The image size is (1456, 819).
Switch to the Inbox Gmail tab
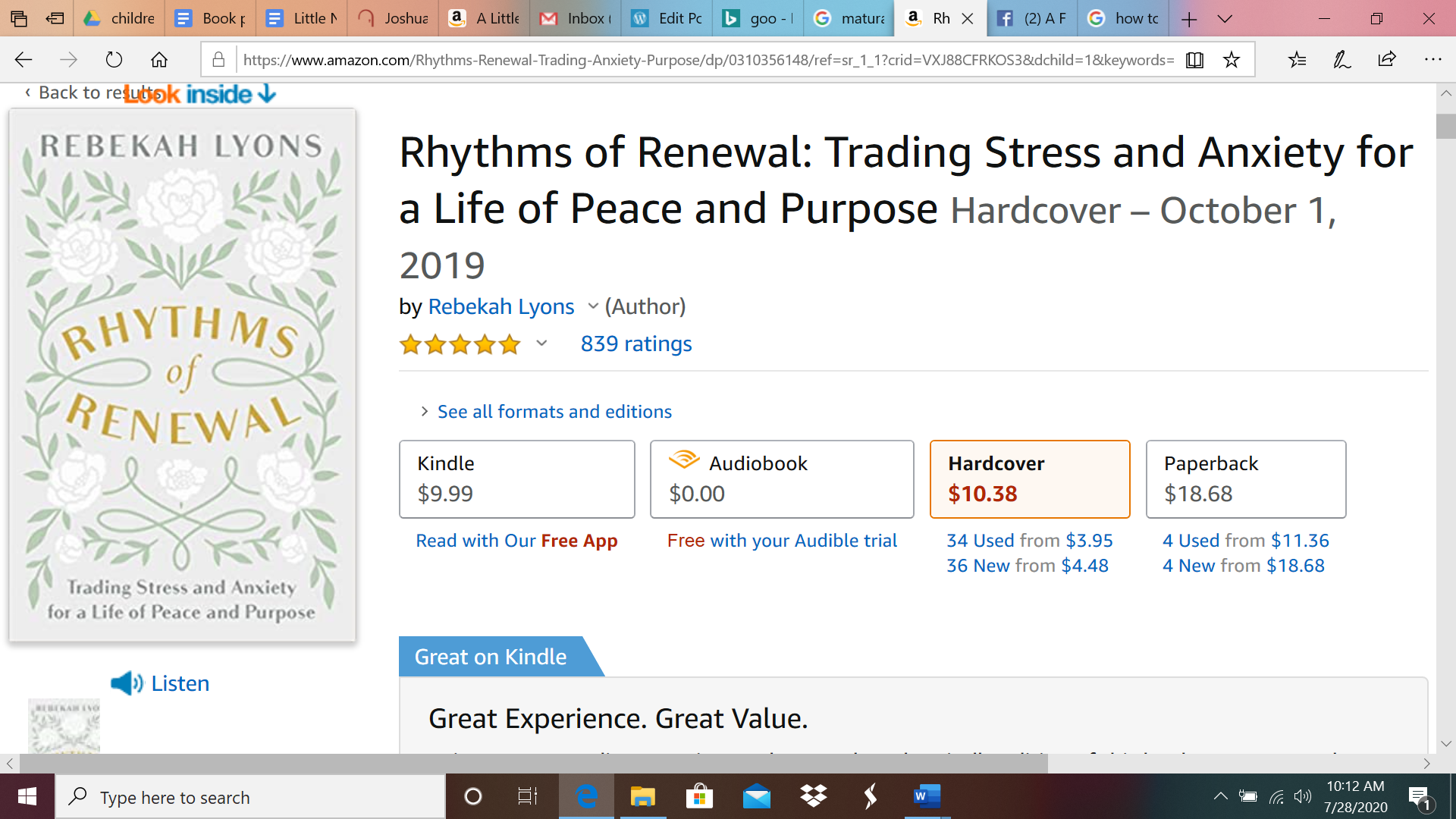576,18
